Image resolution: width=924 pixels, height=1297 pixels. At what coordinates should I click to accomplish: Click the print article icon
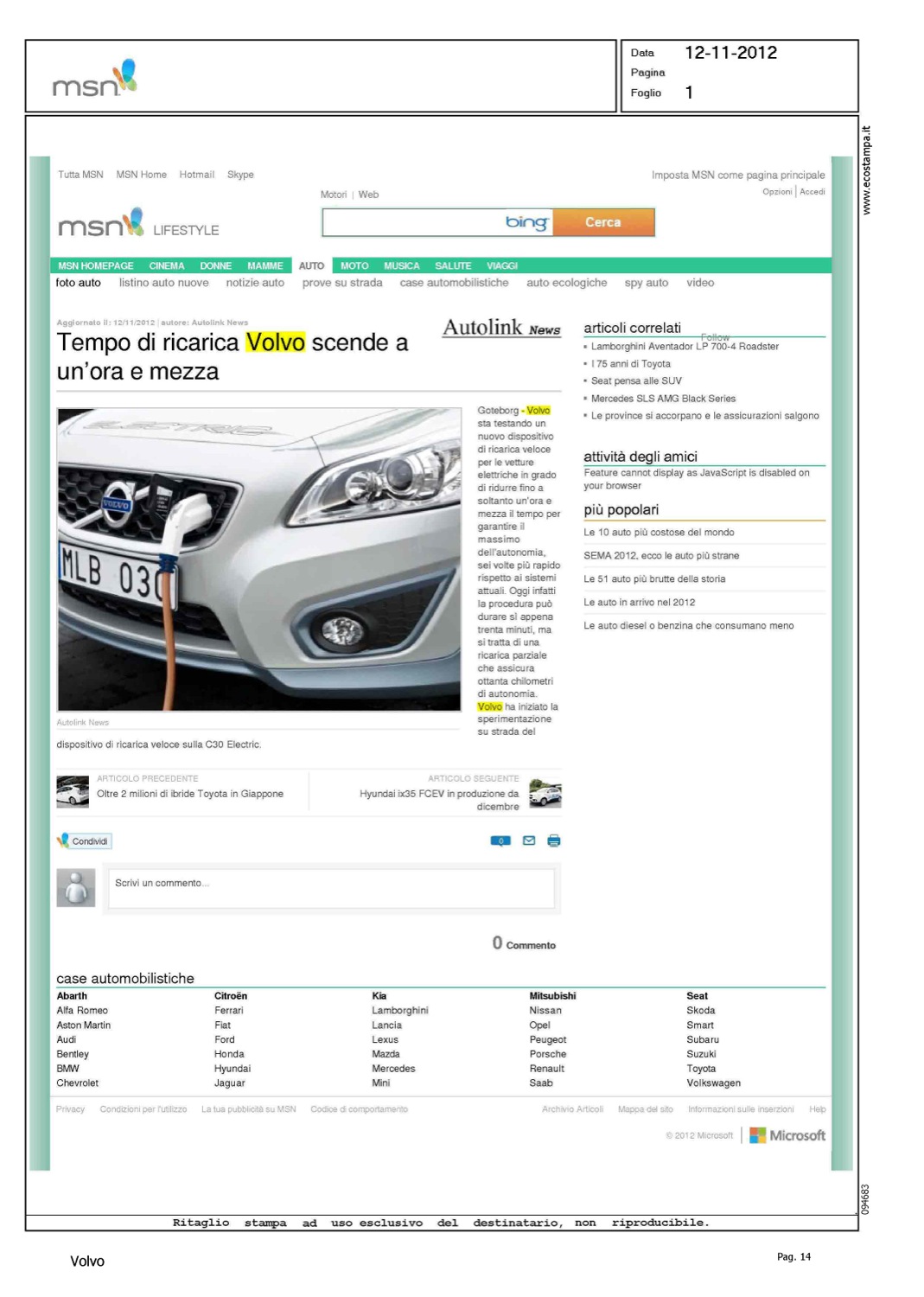pos(554,840)
